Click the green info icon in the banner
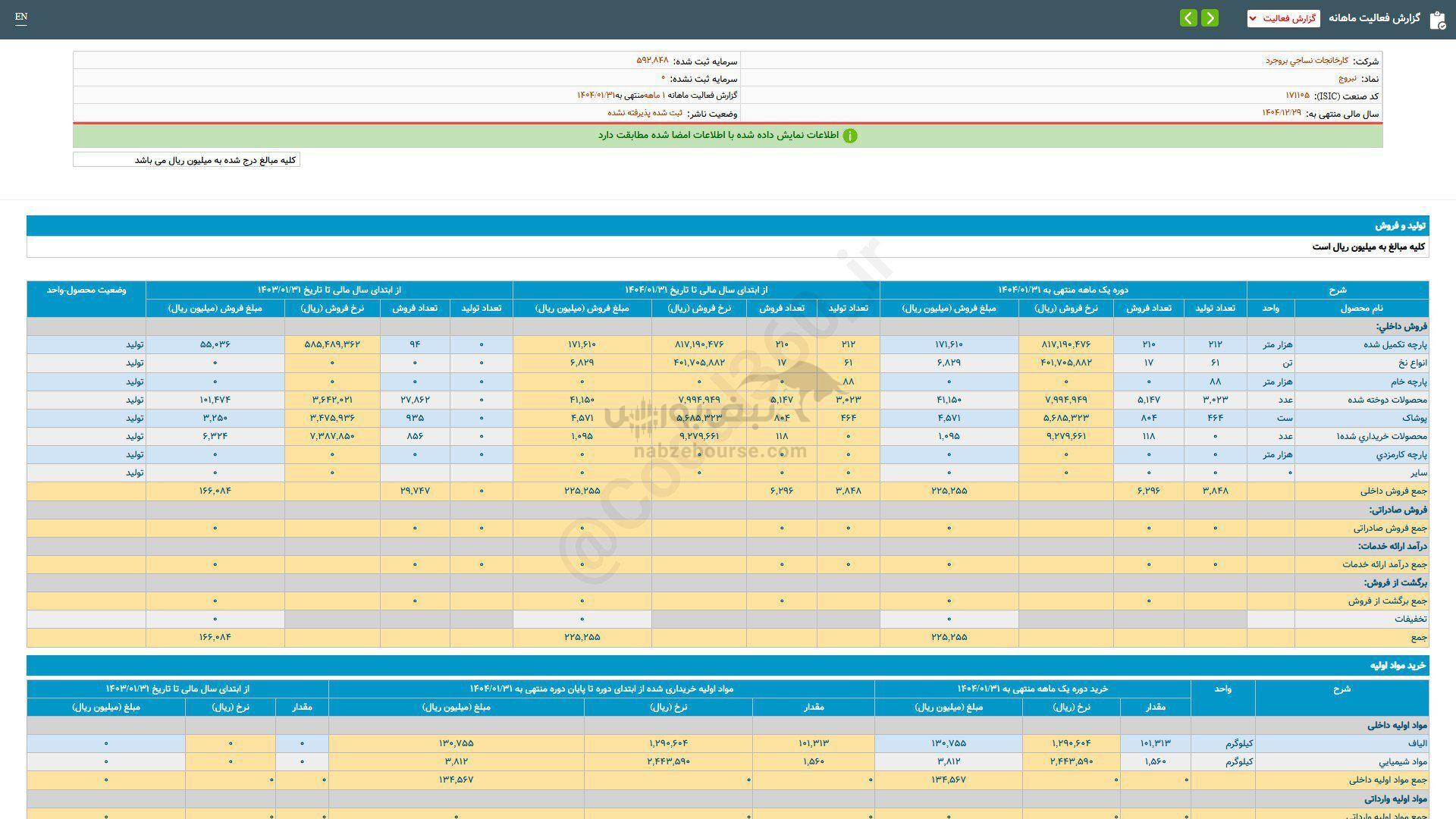The width and height of the screenshot is (1456, 819). [x=850, y=136]
